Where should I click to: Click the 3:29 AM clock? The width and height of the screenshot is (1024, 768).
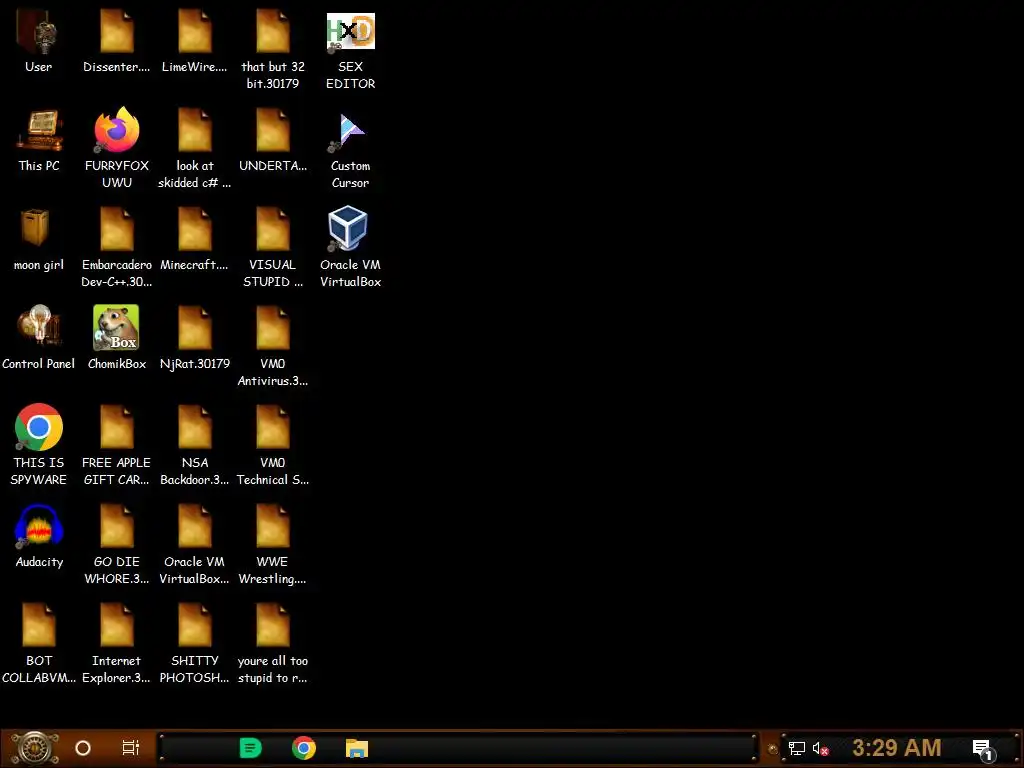tap(897, 748)
